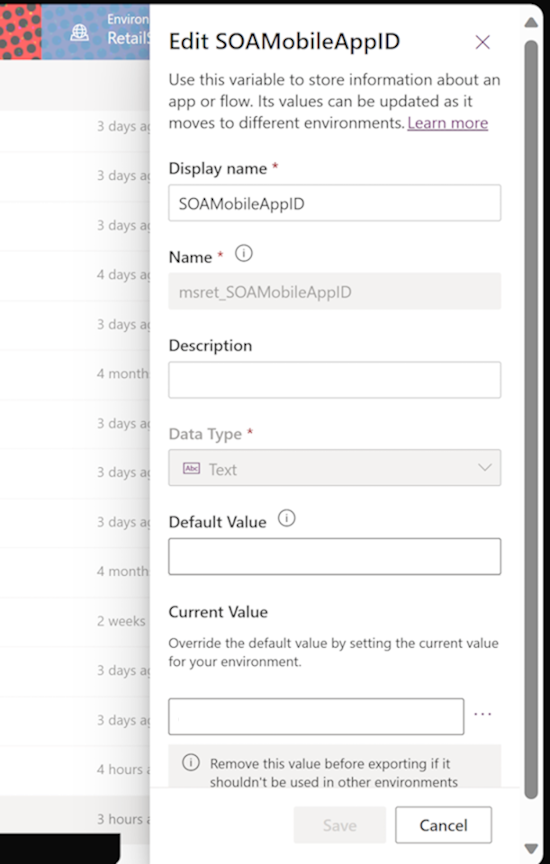
Task: Click the Cancel button
Action: [443, 825]
